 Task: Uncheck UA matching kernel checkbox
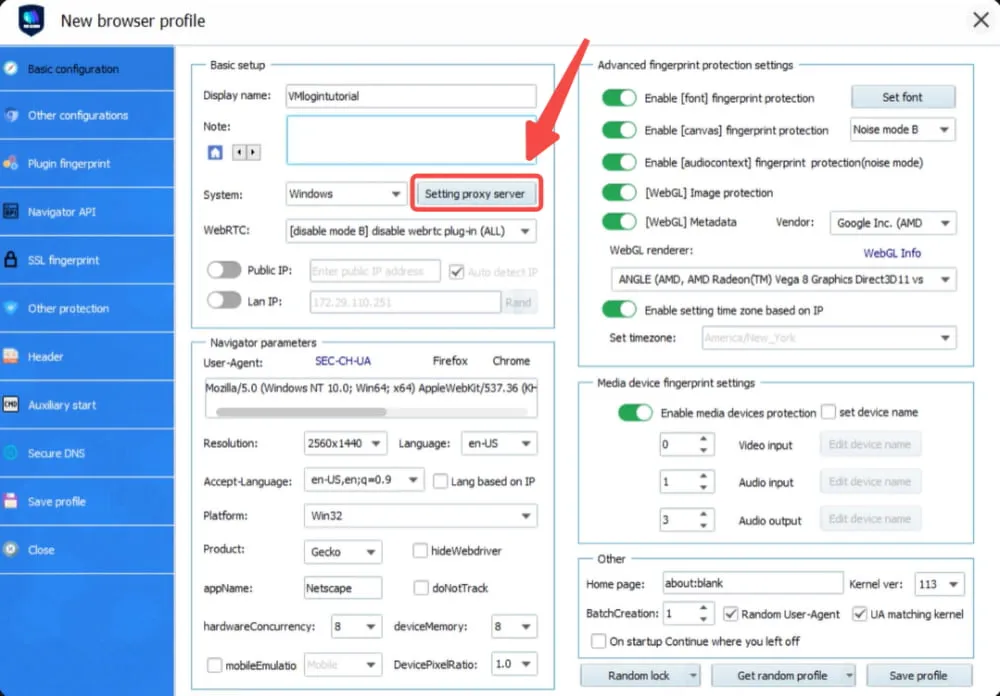coord(860,614)
